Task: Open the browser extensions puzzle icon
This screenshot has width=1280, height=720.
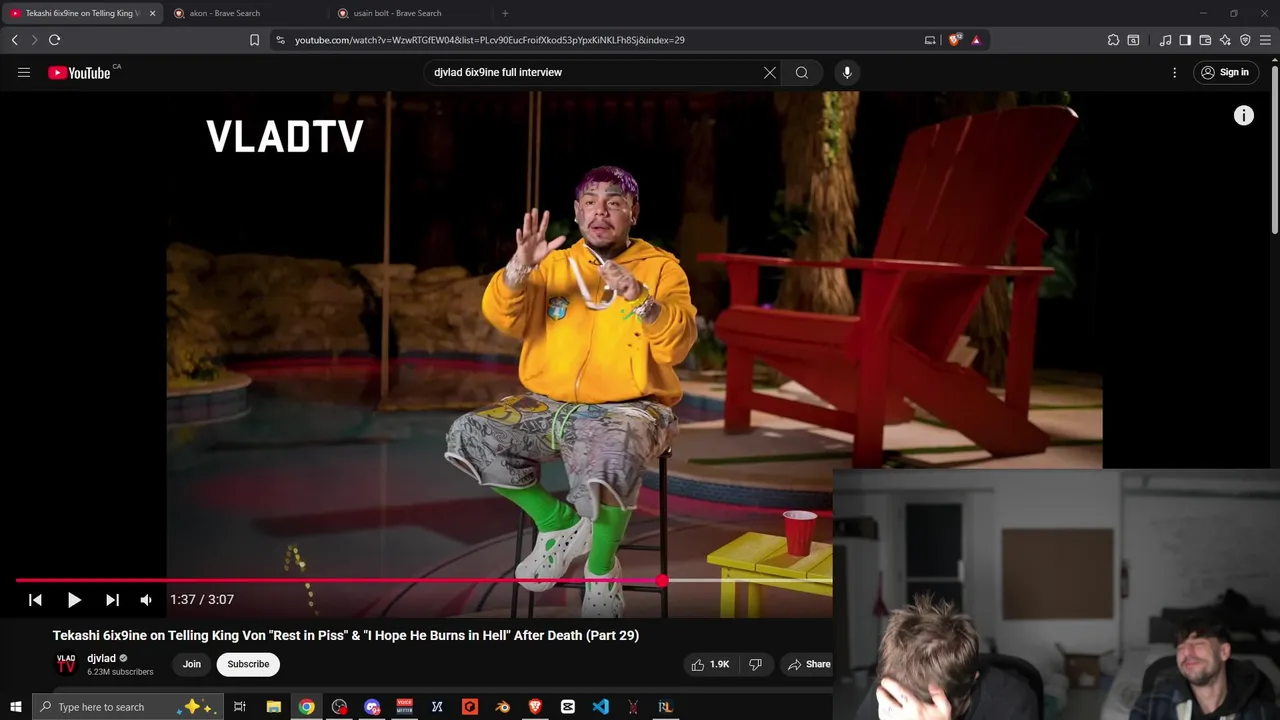Action: 1113,40
